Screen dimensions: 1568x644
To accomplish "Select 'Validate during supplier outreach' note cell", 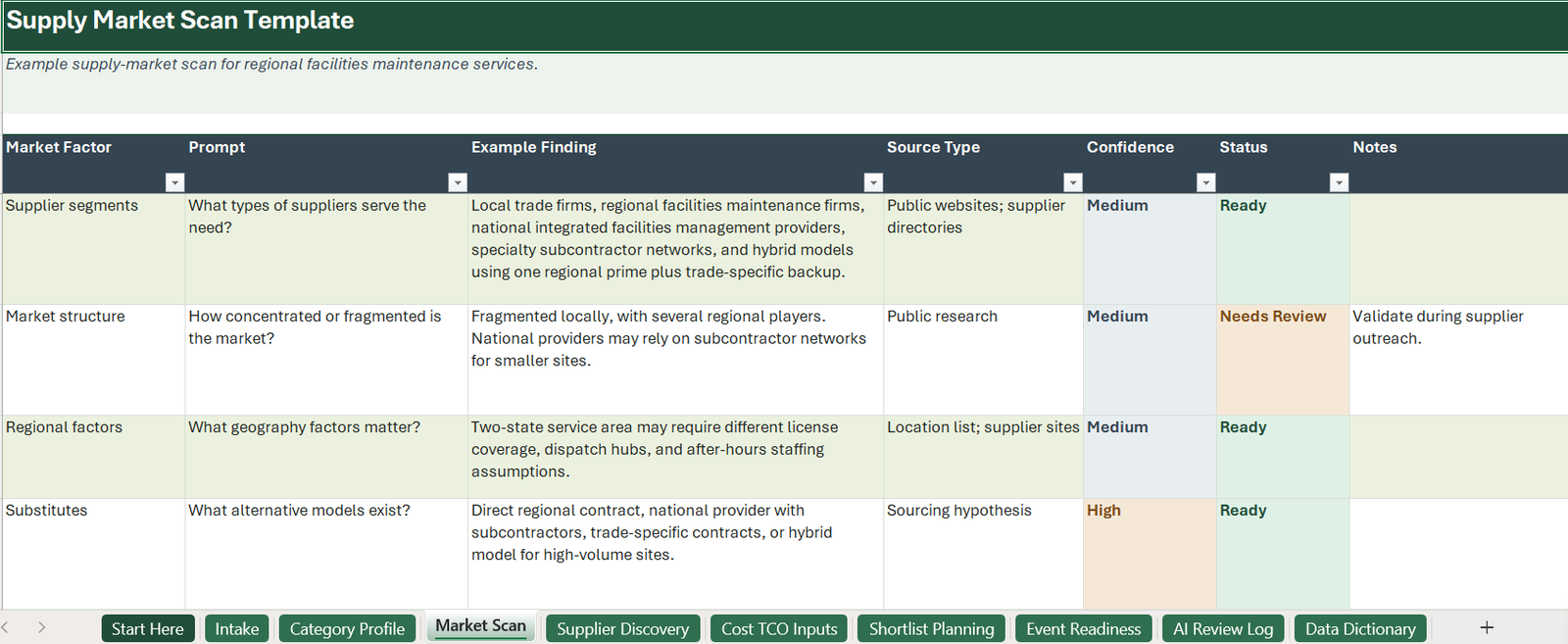I will [x=1458, y=360].
